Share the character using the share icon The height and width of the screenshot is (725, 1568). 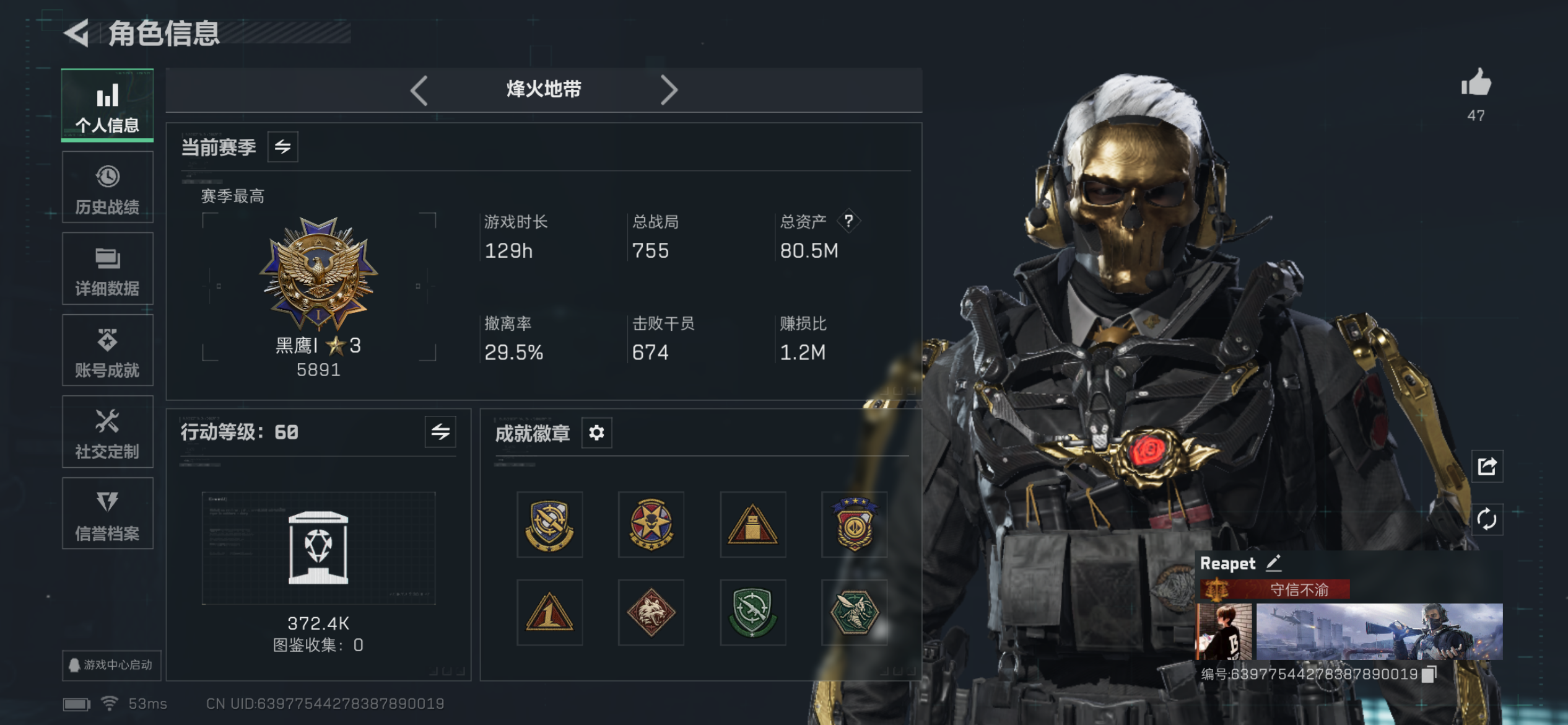point(1487,466)
